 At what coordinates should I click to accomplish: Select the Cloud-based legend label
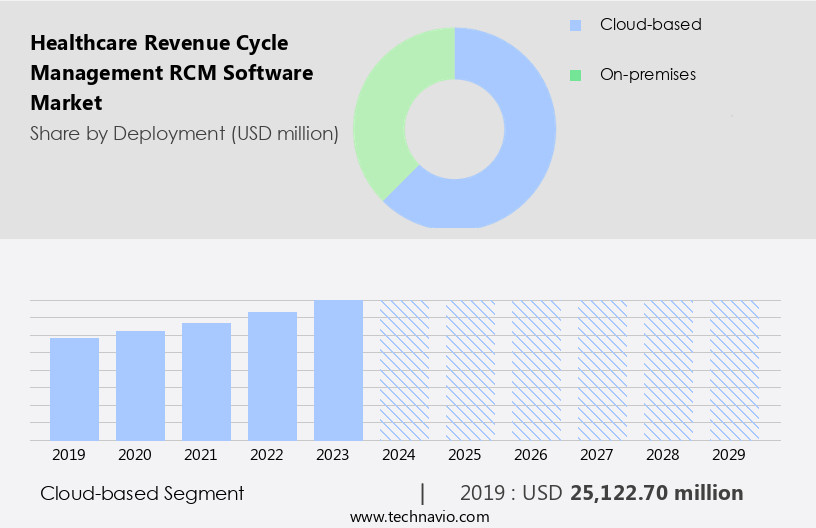(650, 25)
